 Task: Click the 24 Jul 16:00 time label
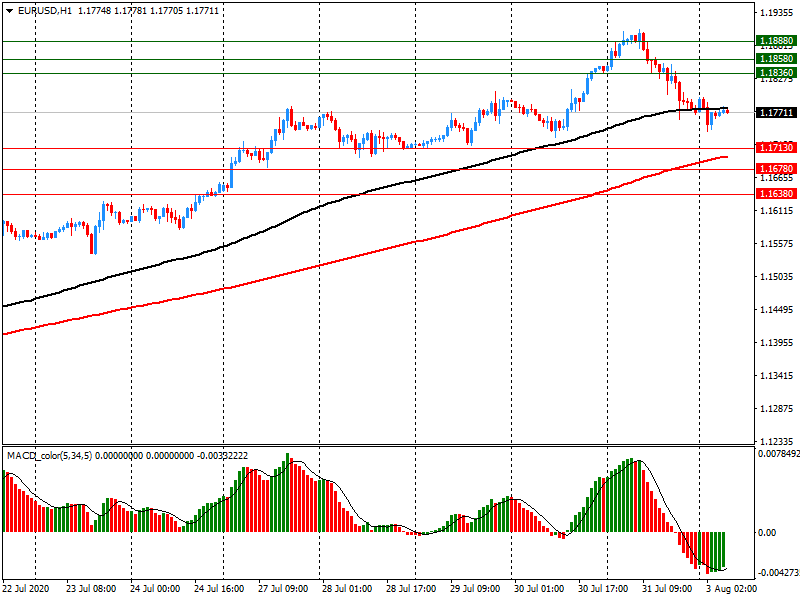[x=219, y=589]
